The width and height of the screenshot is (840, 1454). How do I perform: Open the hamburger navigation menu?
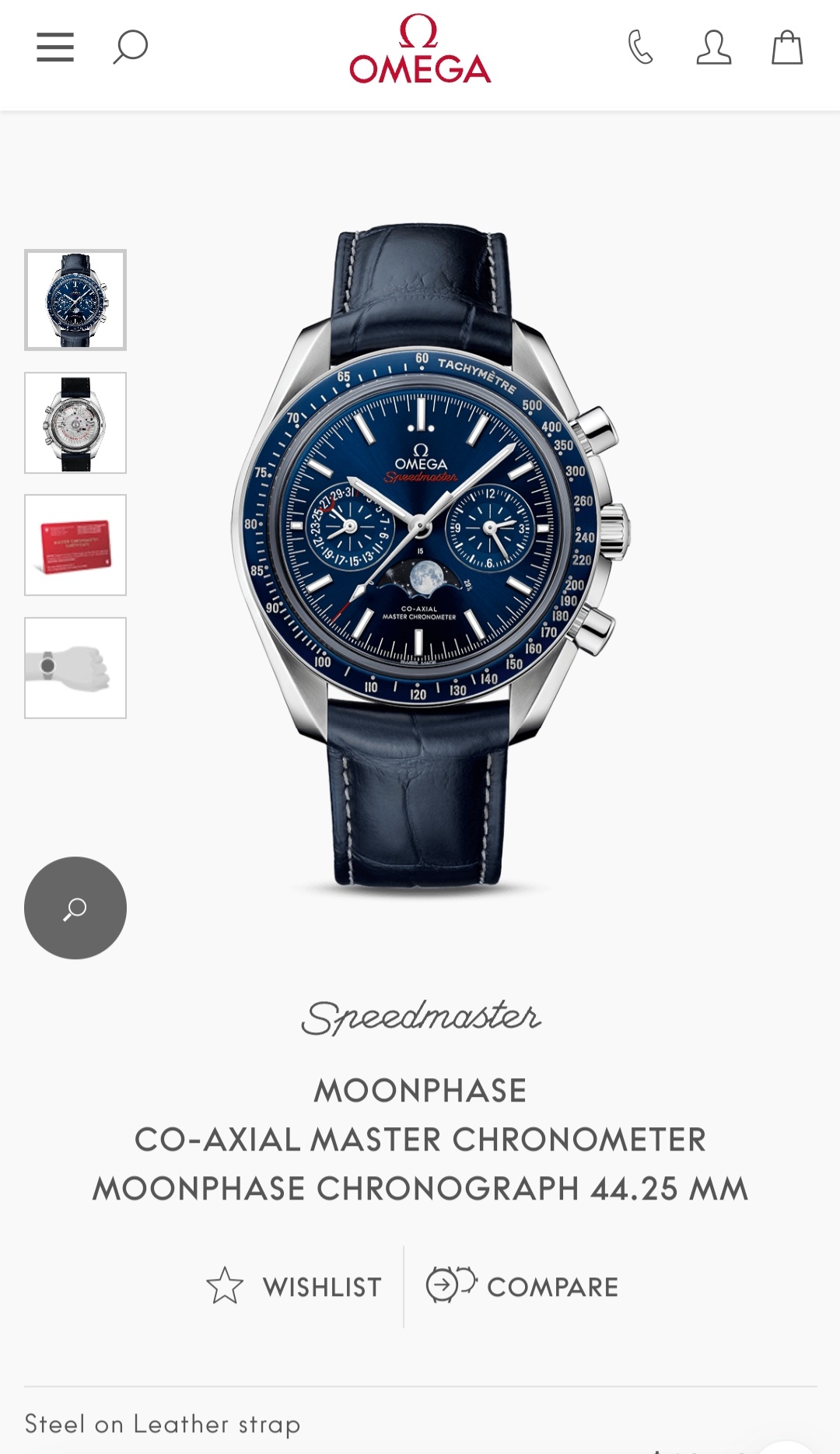55,47
